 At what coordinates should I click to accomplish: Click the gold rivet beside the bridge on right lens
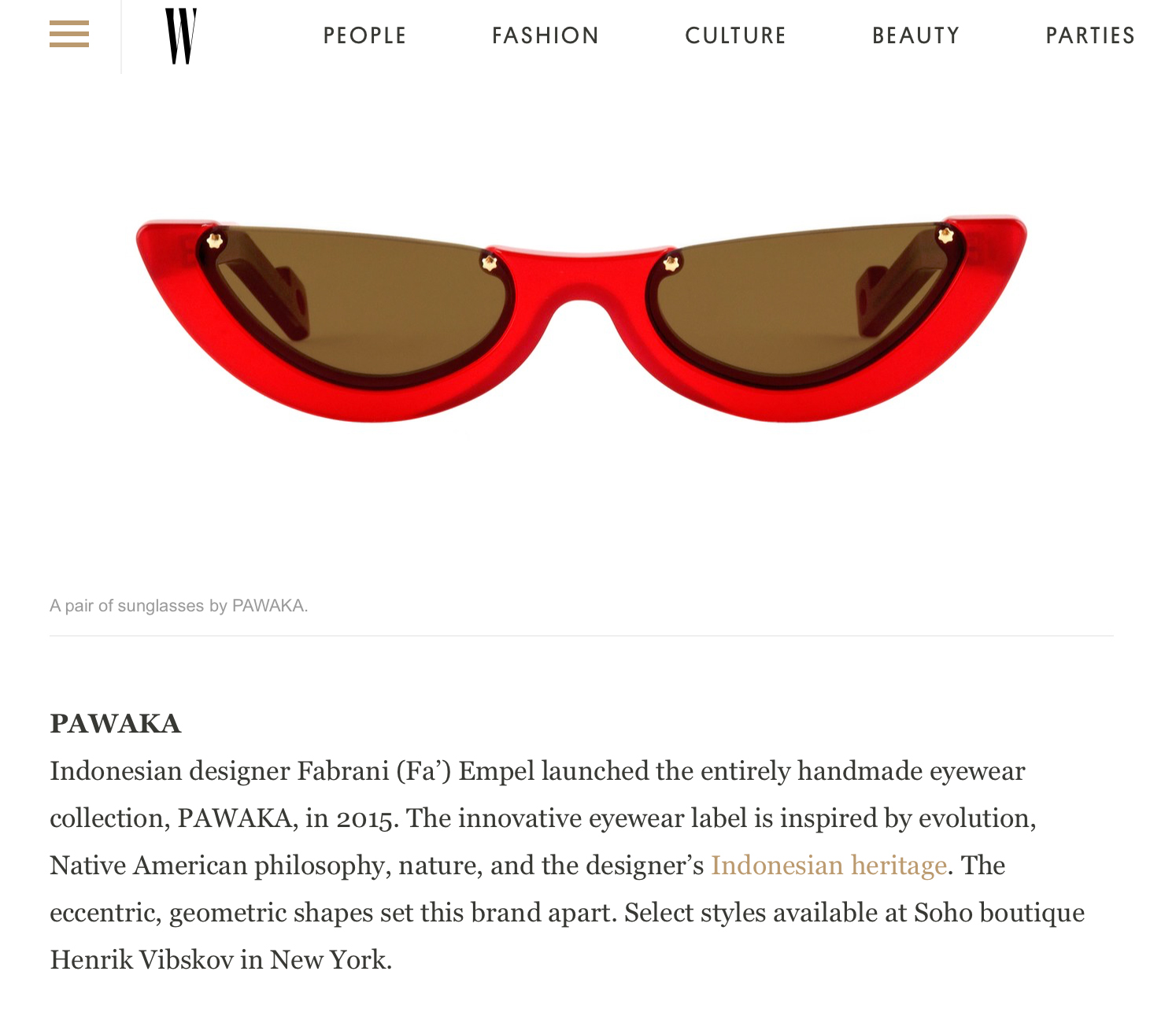click(x=671, y=263)
